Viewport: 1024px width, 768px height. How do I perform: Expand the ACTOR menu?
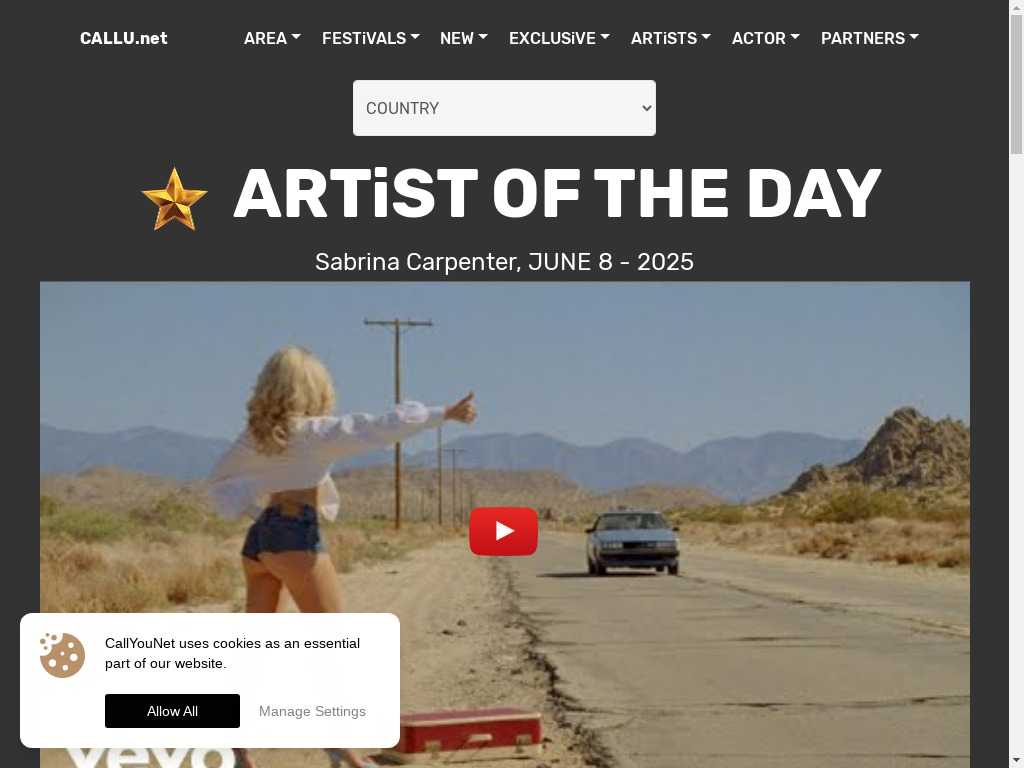coord(765,38)
